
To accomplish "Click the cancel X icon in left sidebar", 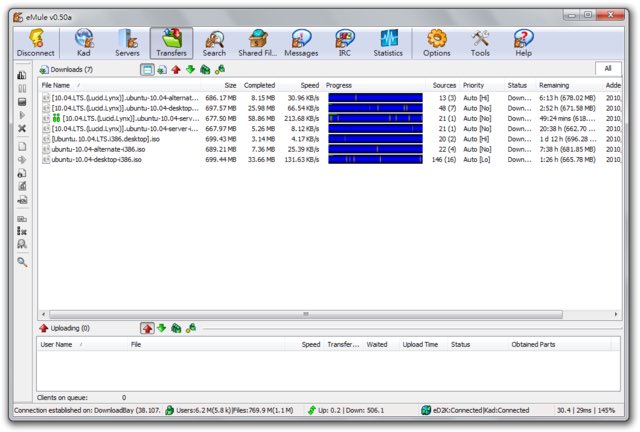I will click(x=22, y=129).
